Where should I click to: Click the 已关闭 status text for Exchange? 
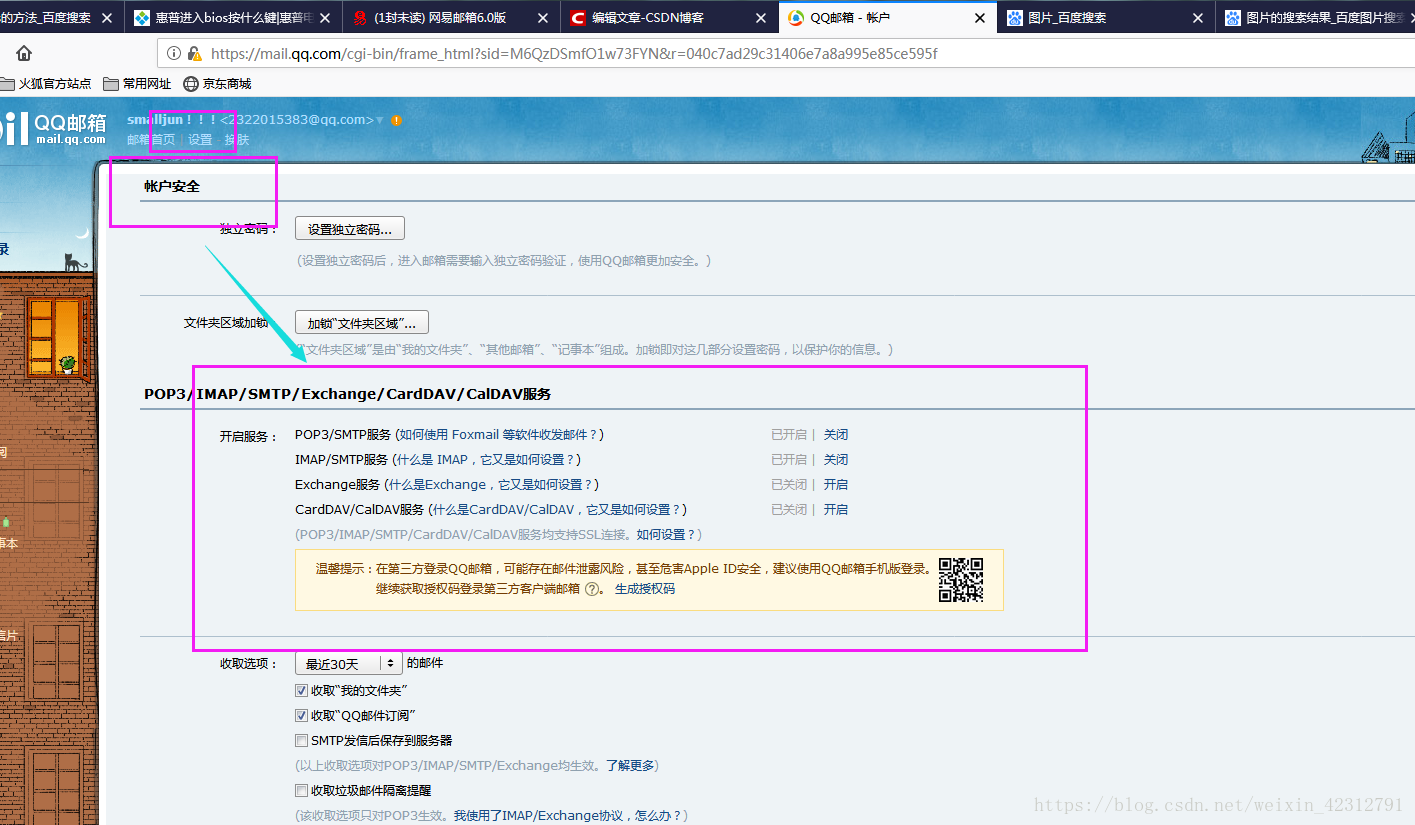[x=789, y=485]
